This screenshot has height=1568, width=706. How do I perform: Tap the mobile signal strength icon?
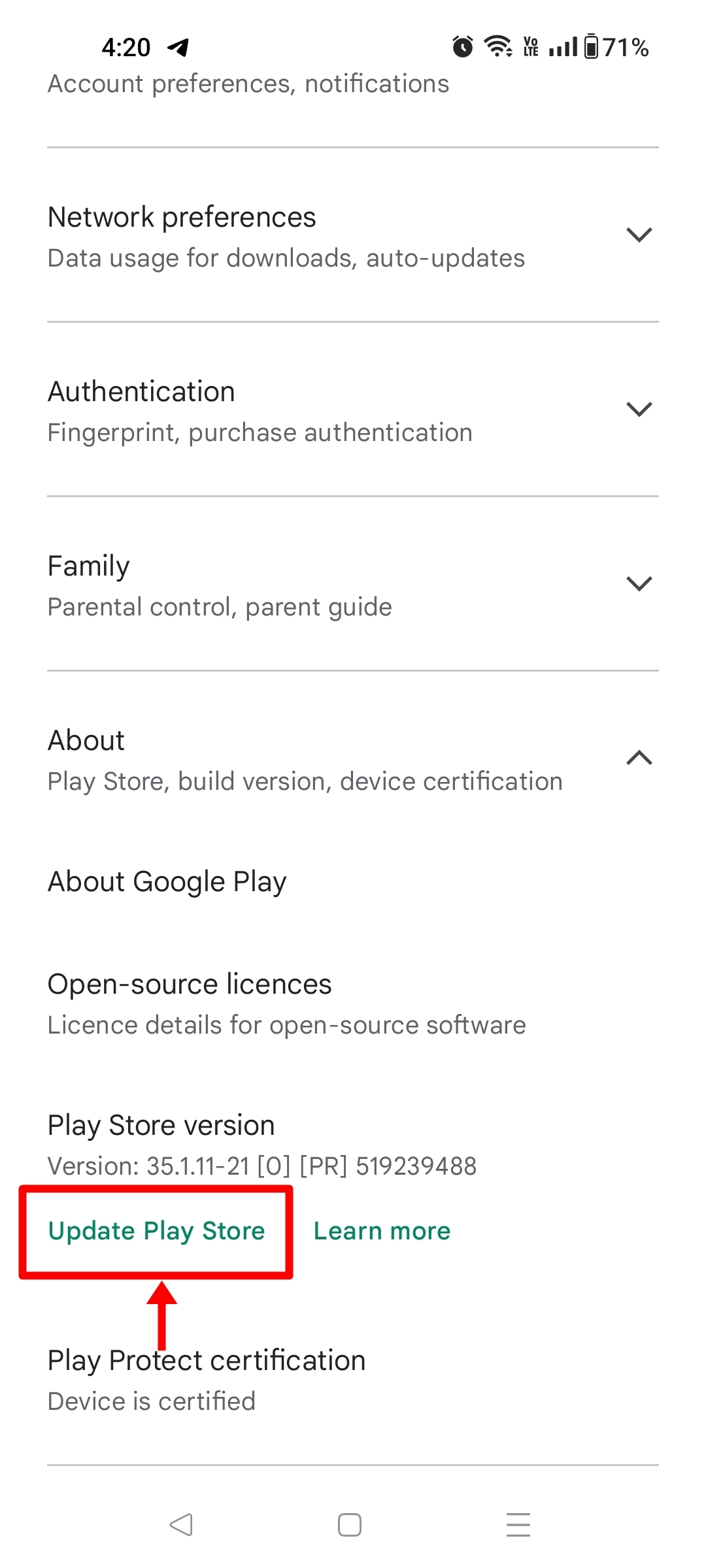coord(563,47)
